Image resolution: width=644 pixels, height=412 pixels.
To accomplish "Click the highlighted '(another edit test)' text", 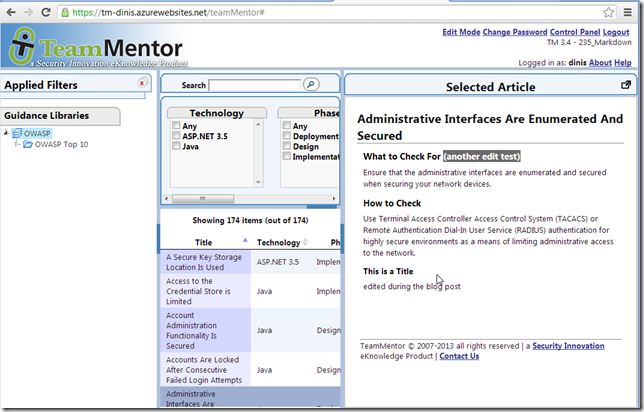I will [x=482, y=157].
